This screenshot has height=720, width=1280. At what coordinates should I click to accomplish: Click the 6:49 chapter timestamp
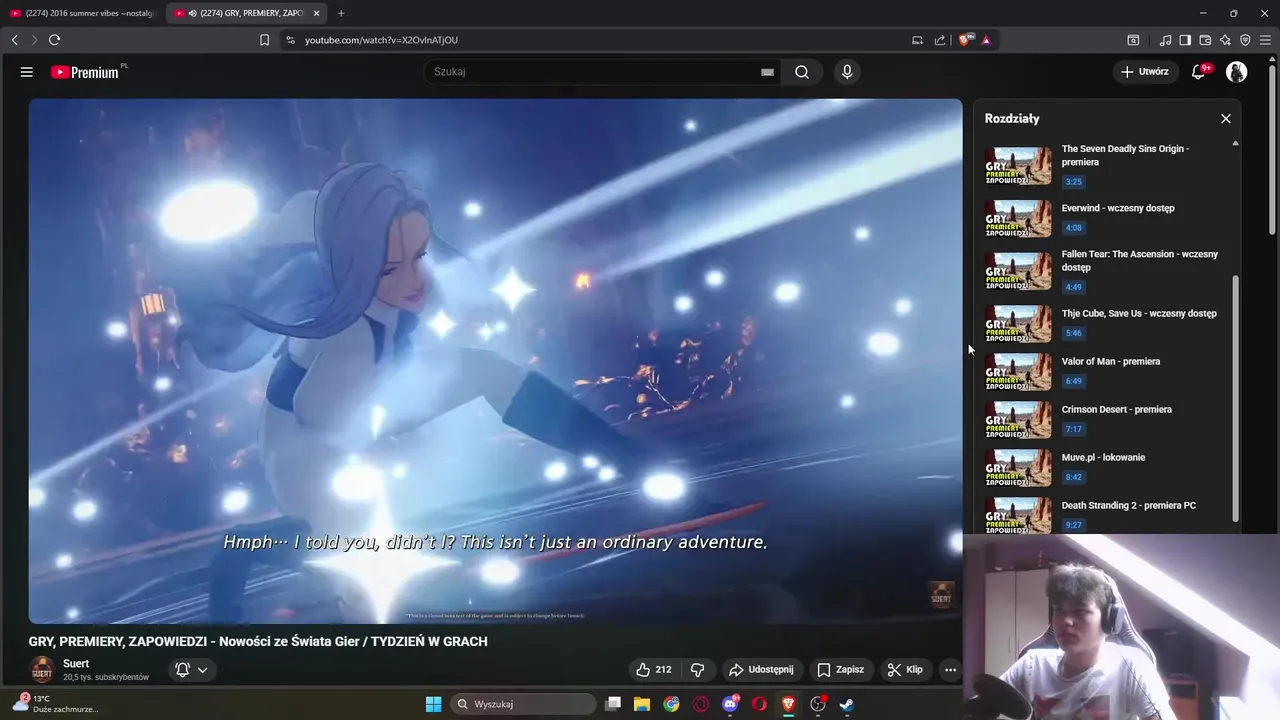click(x=1073, y=381)
